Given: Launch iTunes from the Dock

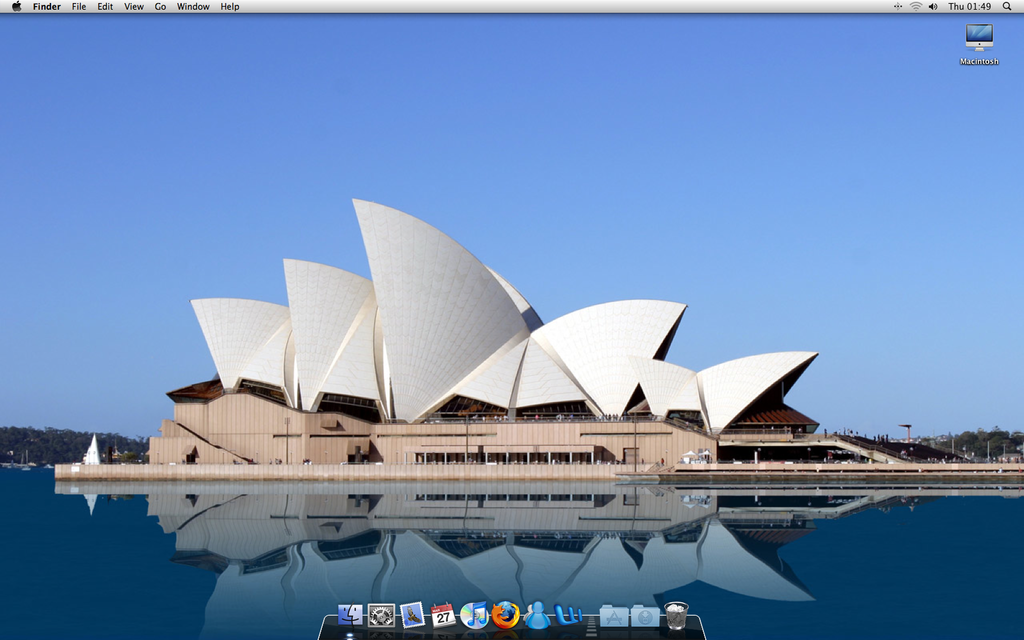Looking at the screenshot, I should 474,615.
